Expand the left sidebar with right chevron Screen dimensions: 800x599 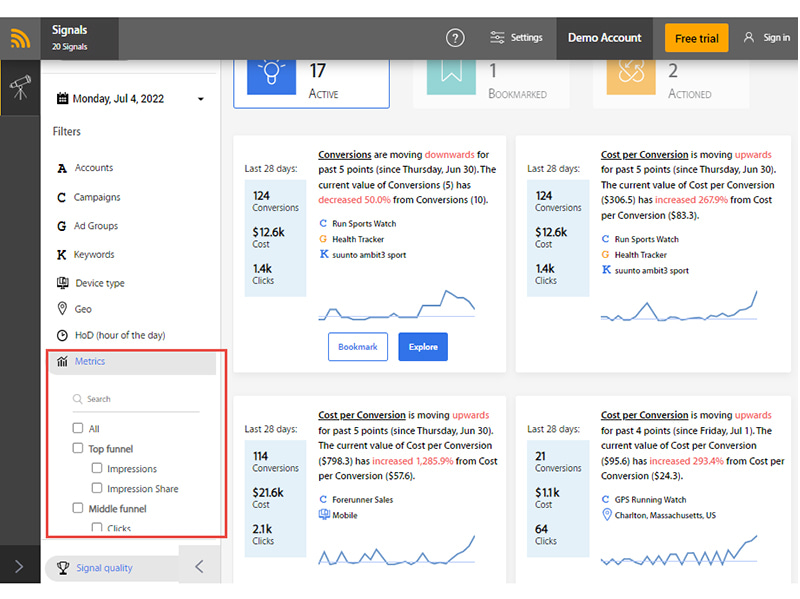tap(19, 567)
